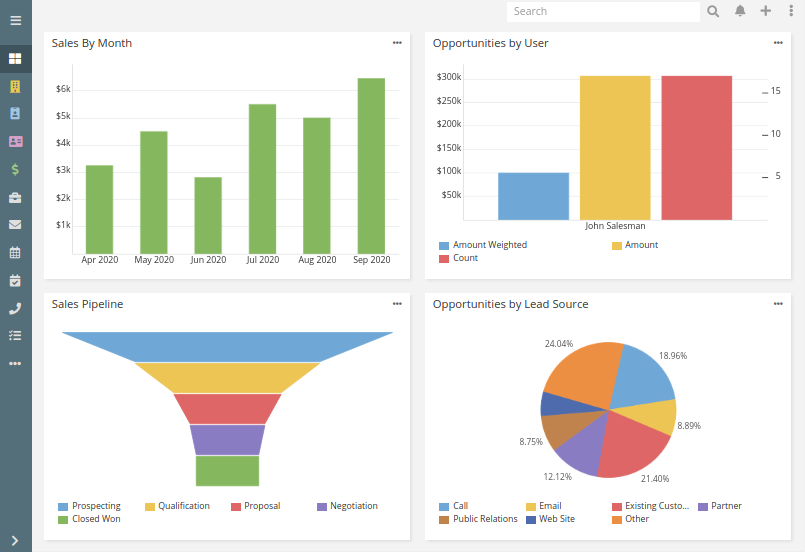Click the magnifying glass search icon
805x552 pixels.
click(713, 11)
